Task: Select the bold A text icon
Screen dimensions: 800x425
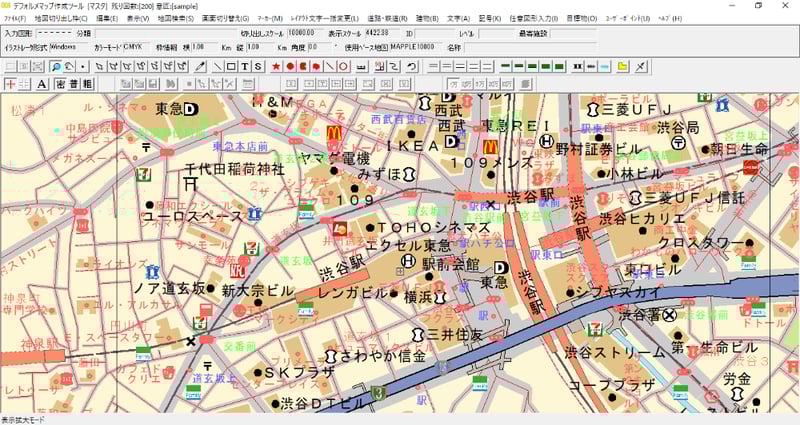Action: coord(42,83)
